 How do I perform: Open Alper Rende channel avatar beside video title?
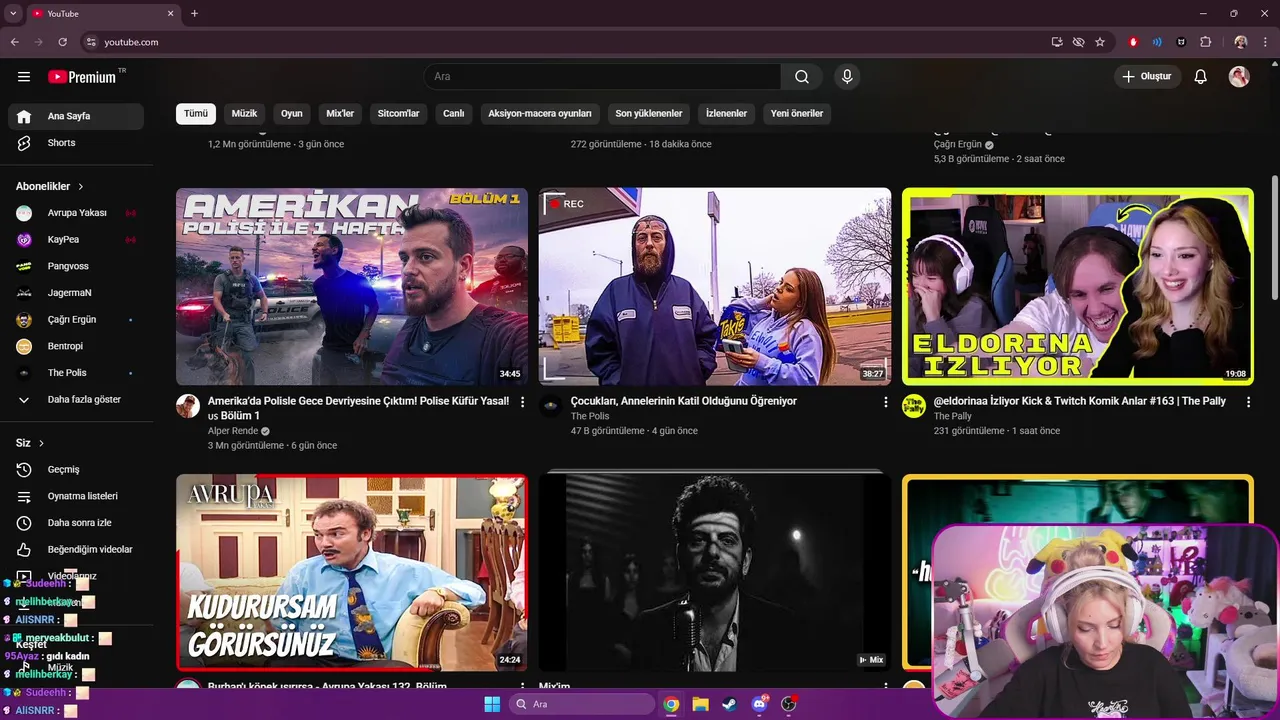(188, 406)
